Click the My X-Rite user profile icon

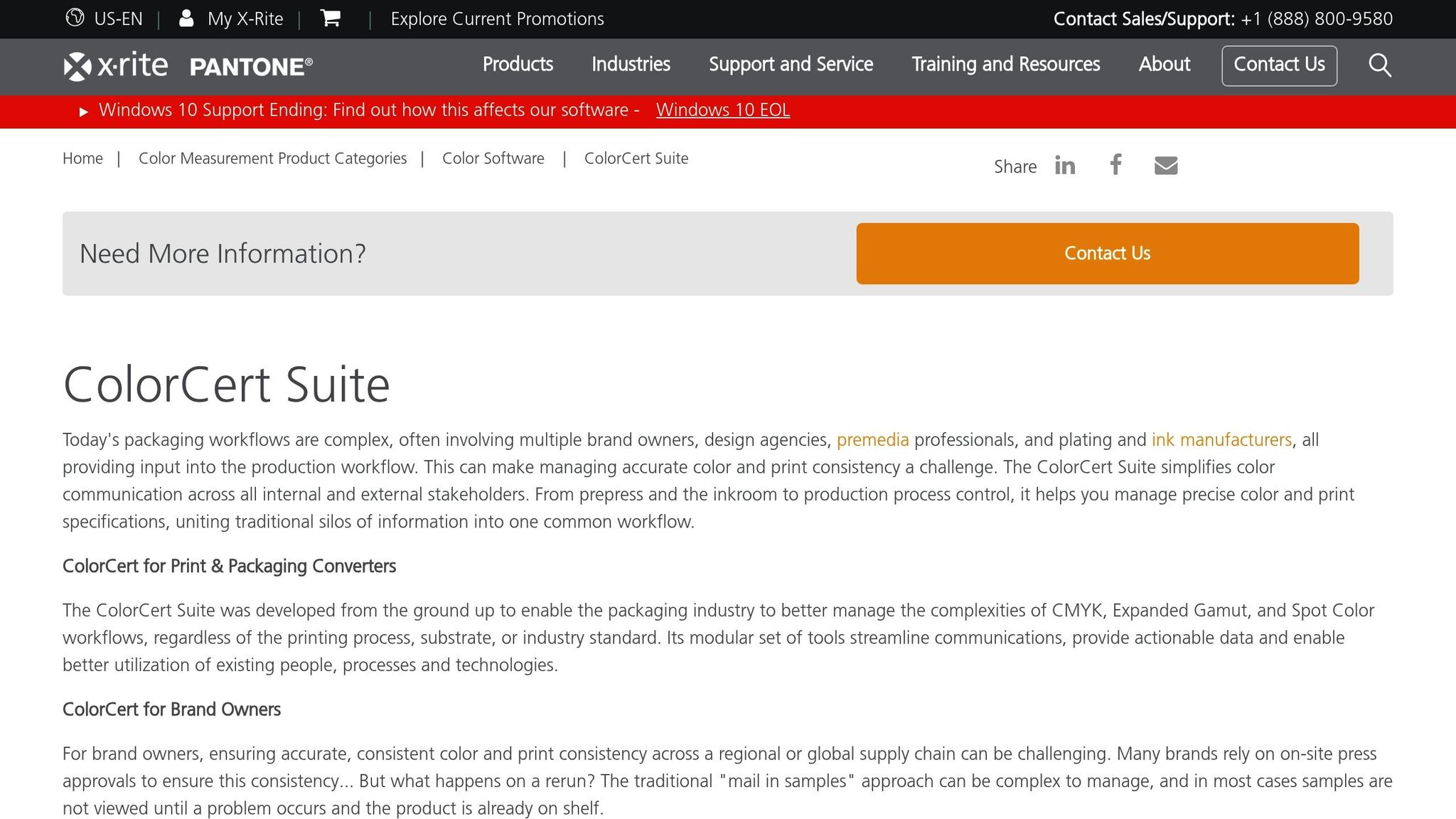186,18
